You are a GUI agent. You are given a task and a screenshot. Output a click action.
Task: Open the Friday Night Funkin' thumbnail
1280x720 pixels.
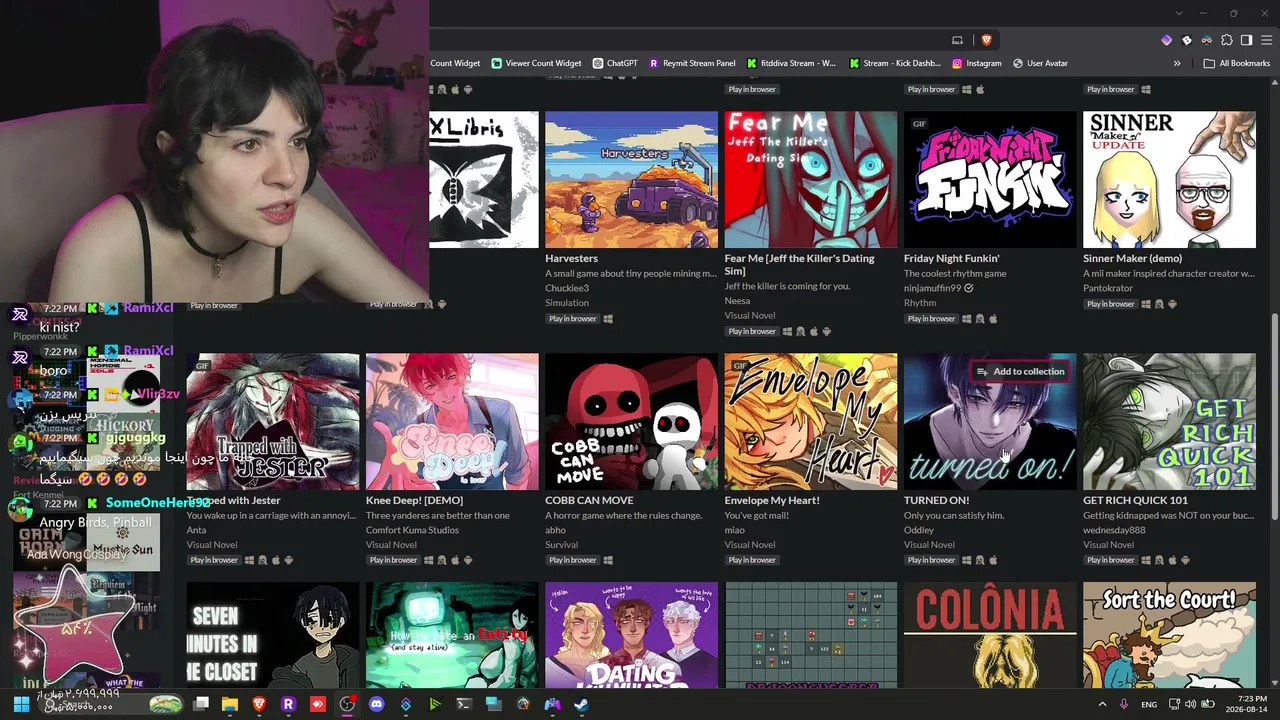pyautogui.click(x=990, y=179)
